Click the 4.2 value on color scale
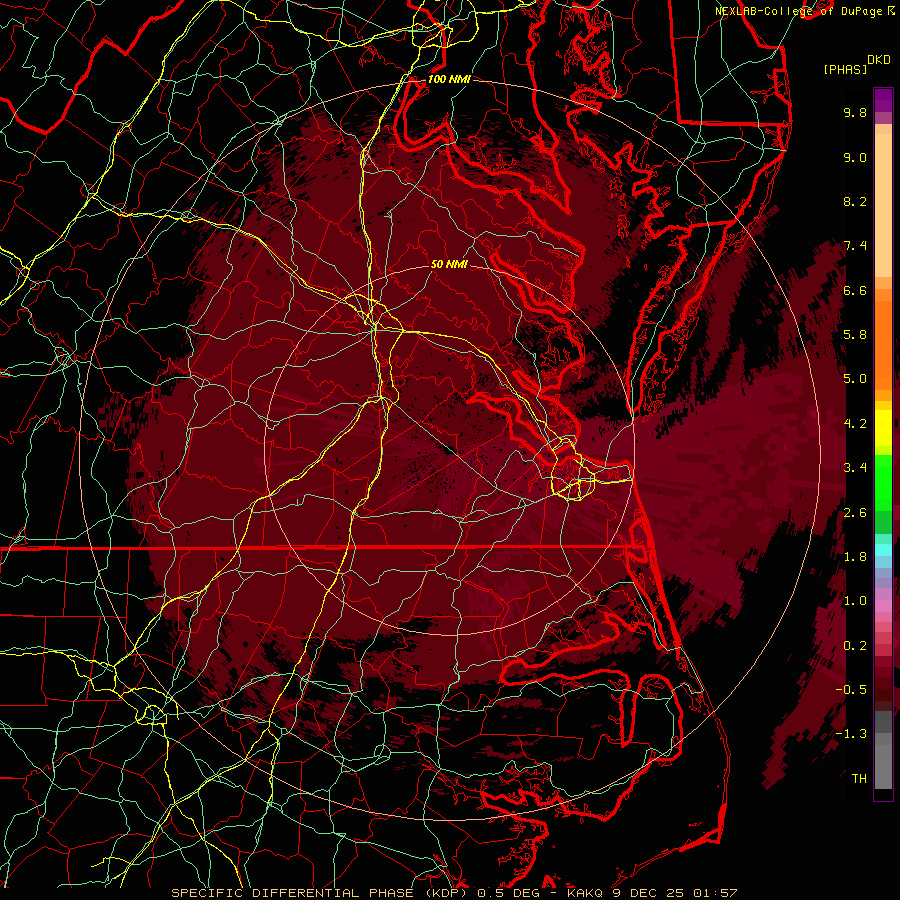Image resolution: width=900 pixels, height=900 pixels. [x=855, y=423]
